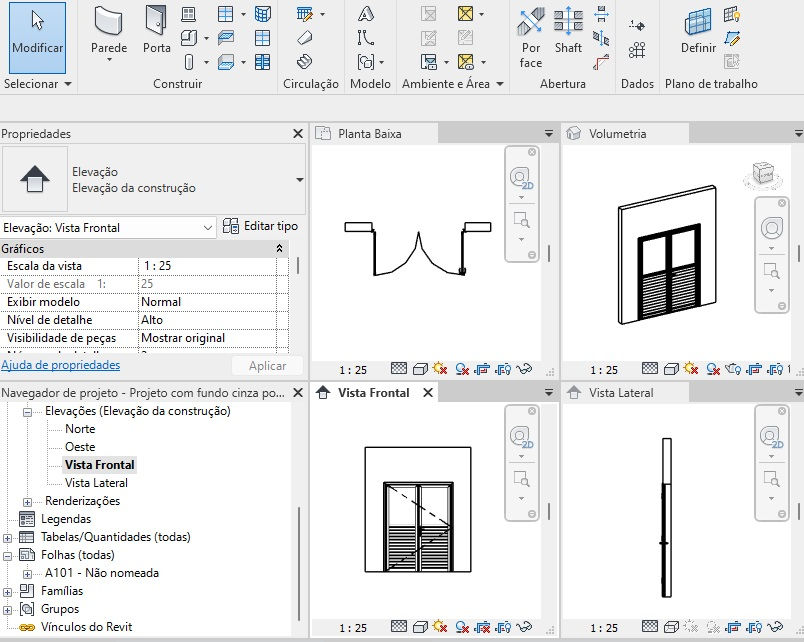Toggle temporary hide/isolate glasses in Planta Baixa
The height and width of the screenshot is (642, 804).
tap(524, 369)
